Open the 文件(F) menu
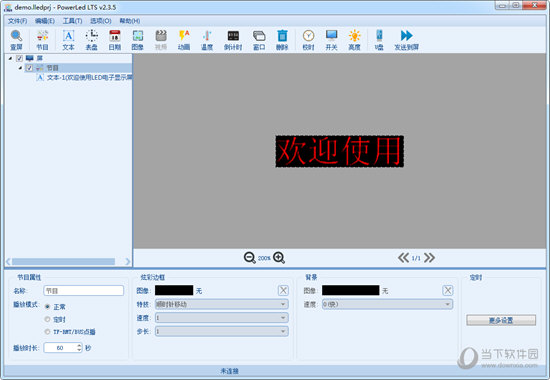Viewport: 550px width, 380px height. [18, 21]
